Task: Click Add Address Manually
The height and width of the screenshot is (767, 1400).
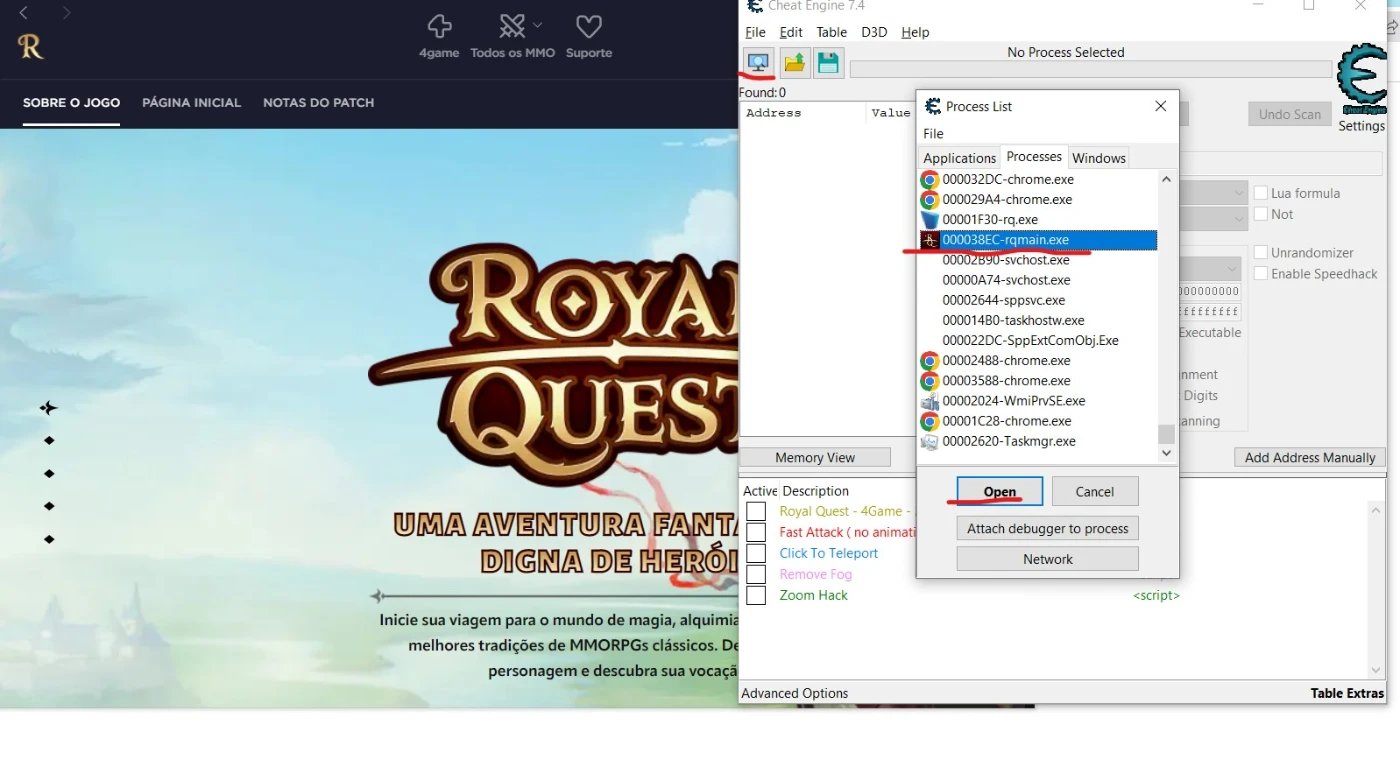Action: click(x=1310, y=457)
